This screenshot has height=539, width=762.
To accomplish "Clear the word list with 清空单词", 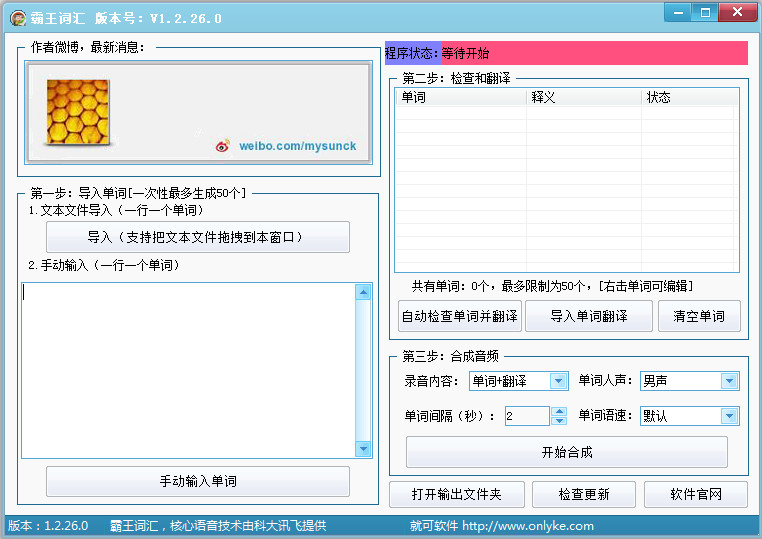I will (x=699, y=316).
